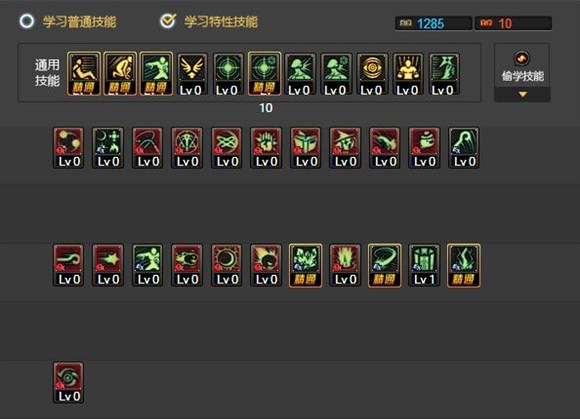Select the golden wings skill icon
The image size is (580, 419).
(x=192, y=74)
